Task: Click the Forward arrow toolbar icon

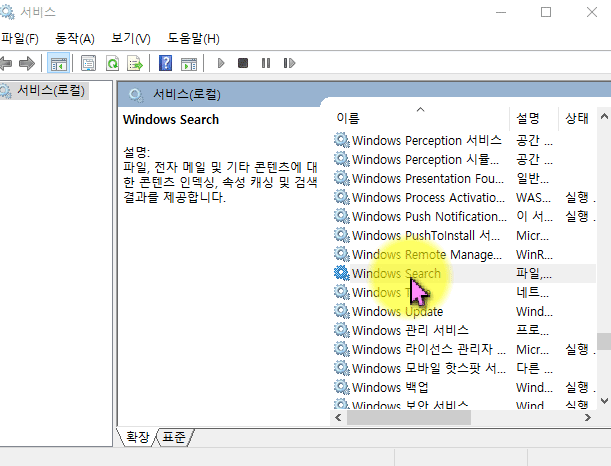Action: (26, 63)
